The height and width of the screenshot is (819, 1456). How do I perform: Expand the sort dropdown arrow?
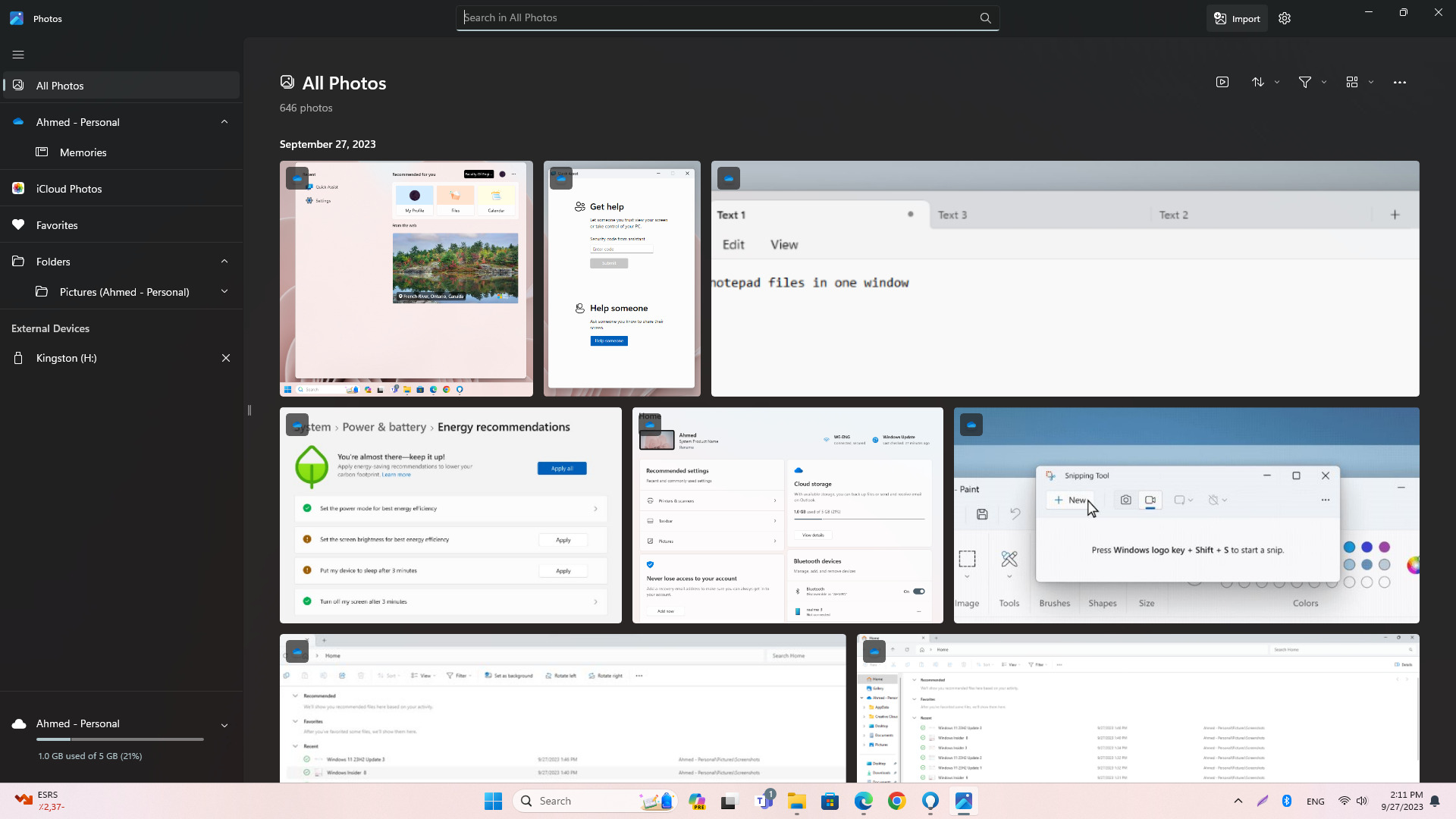tap(1277, 82)
